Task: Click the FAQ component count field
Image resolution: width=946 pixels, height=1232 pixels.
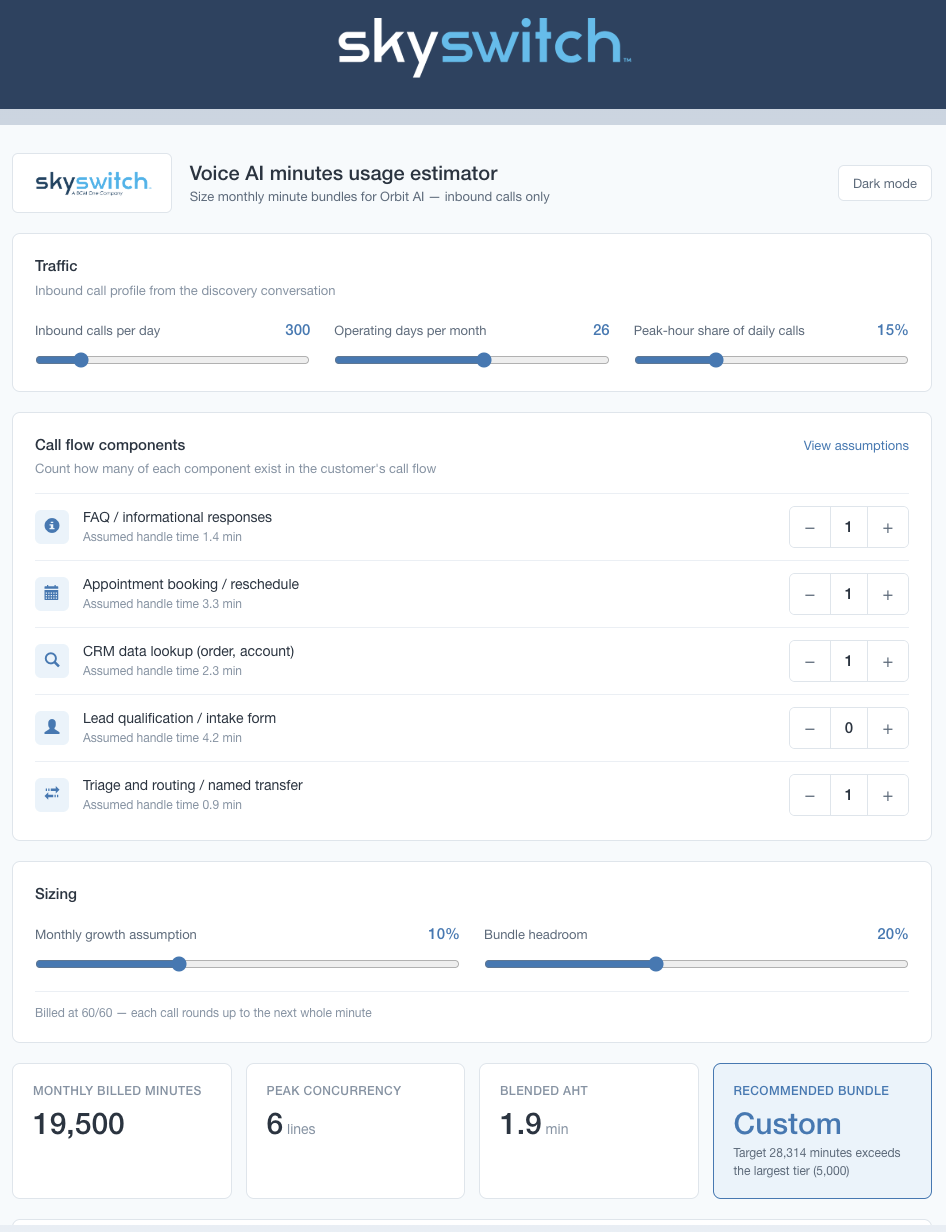Action: click(x=849, y=527)
